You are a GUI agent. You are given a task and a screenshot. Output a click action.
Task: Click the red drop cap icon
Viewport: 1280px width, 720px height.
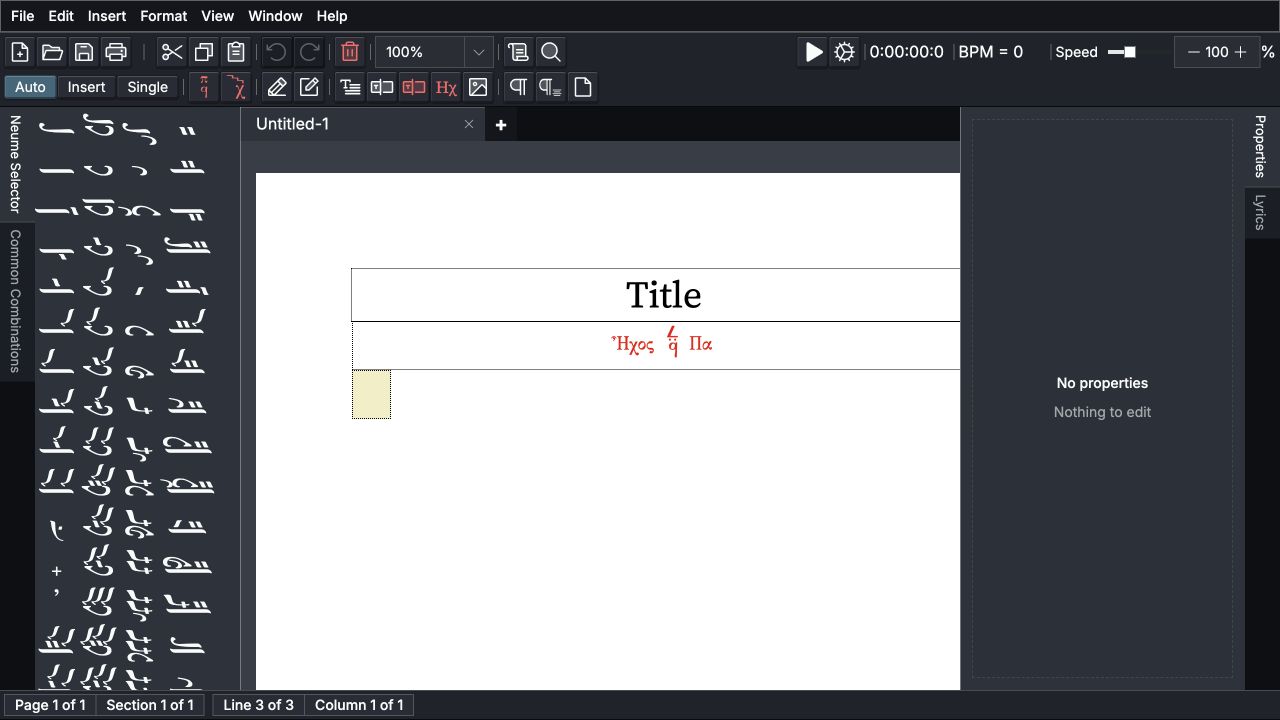(414, 87)
